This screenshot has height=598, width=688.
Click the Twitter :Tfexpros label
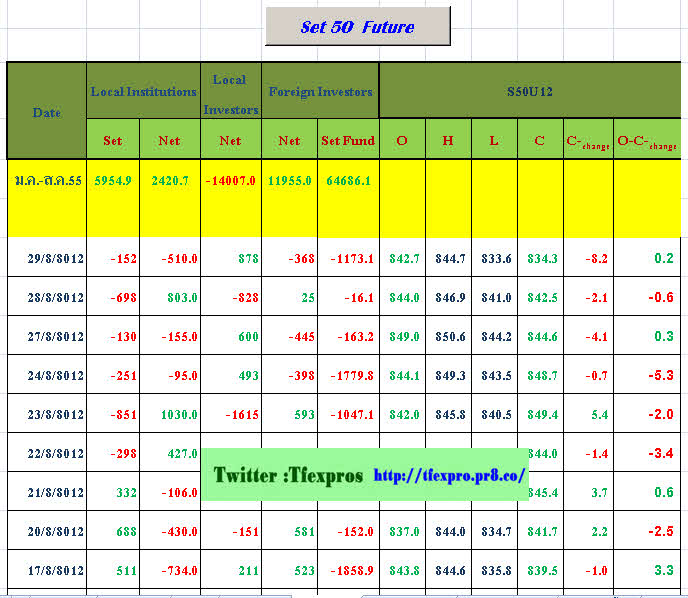tap(288, 475)
